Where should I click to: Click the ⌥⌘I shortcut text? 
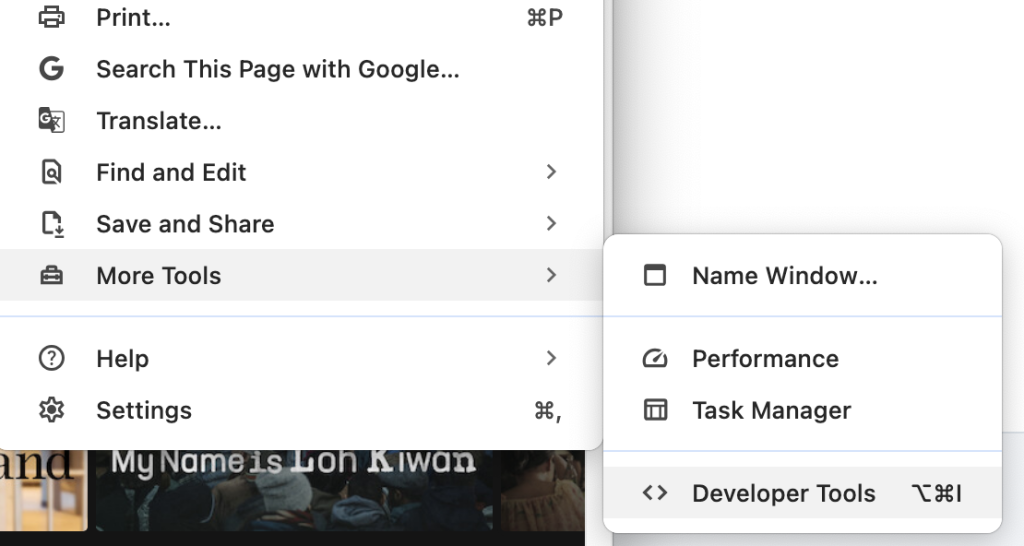point(936,493)
